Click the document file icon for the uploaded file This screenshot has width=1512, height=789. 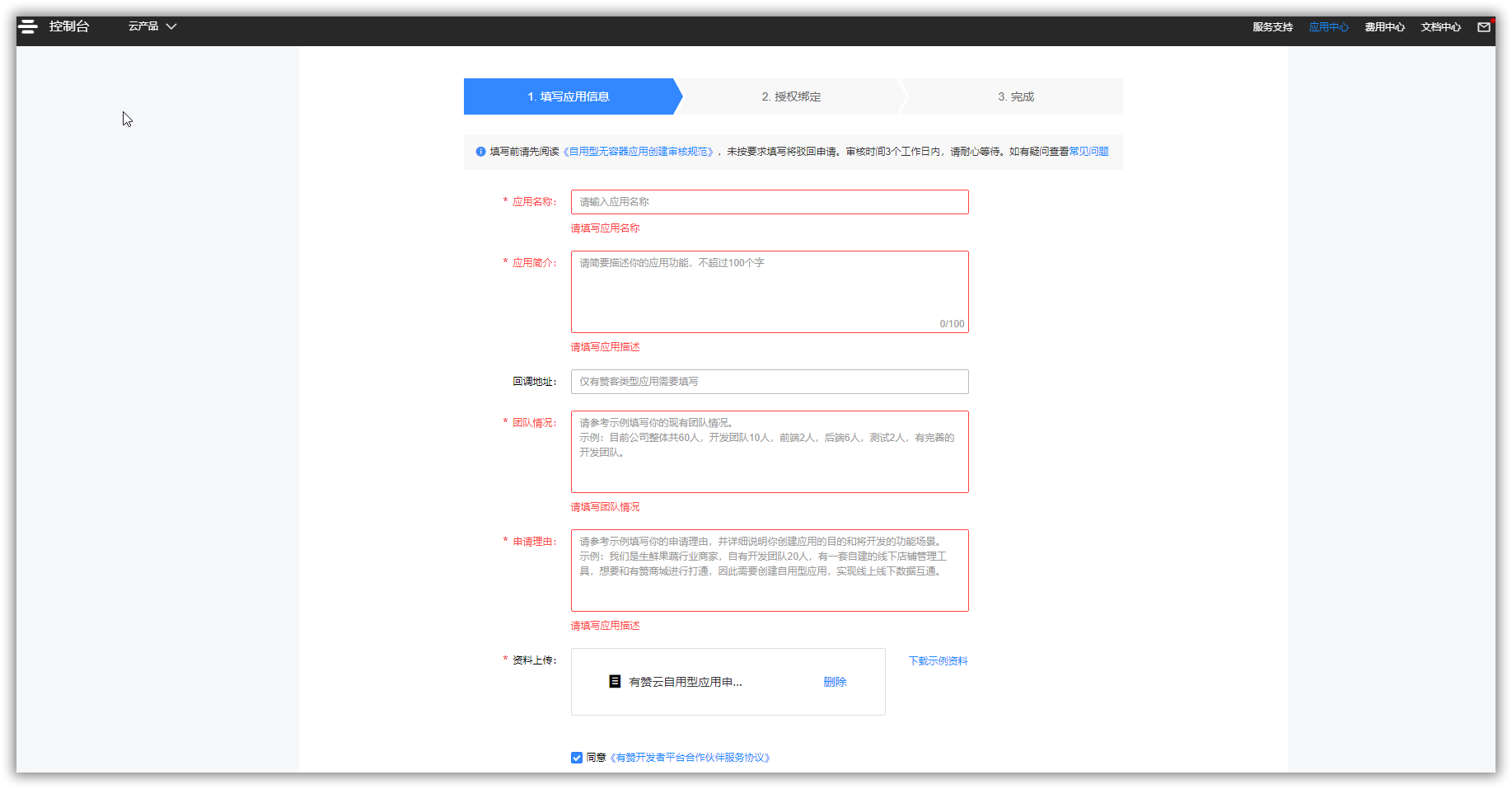[x=615, y=681]
